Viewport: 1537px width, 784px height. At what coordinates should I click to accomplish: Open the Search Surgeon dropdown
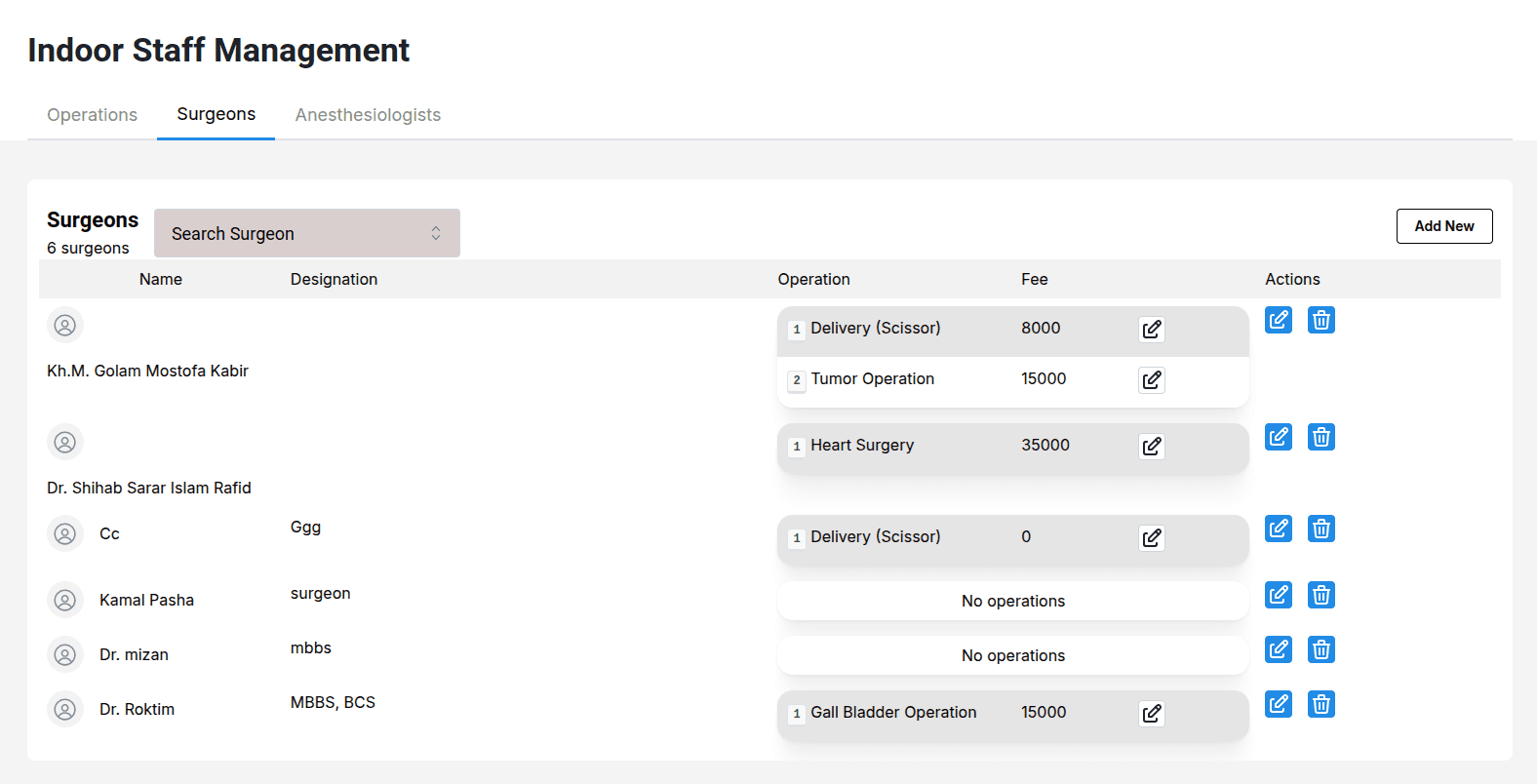(x=306, y=233)
